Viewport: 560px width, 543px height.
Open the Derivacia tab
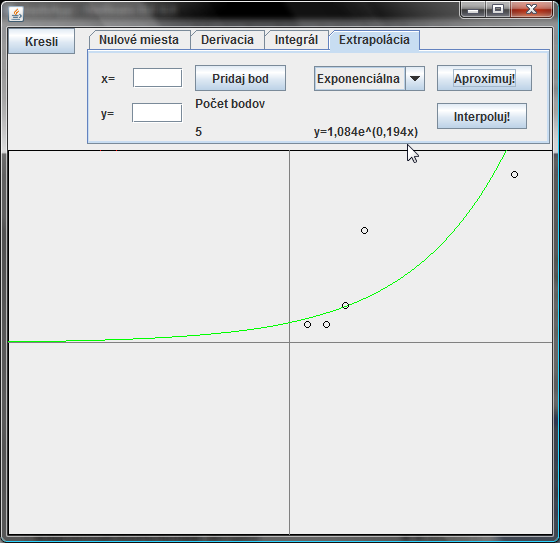tap(228, 40)
